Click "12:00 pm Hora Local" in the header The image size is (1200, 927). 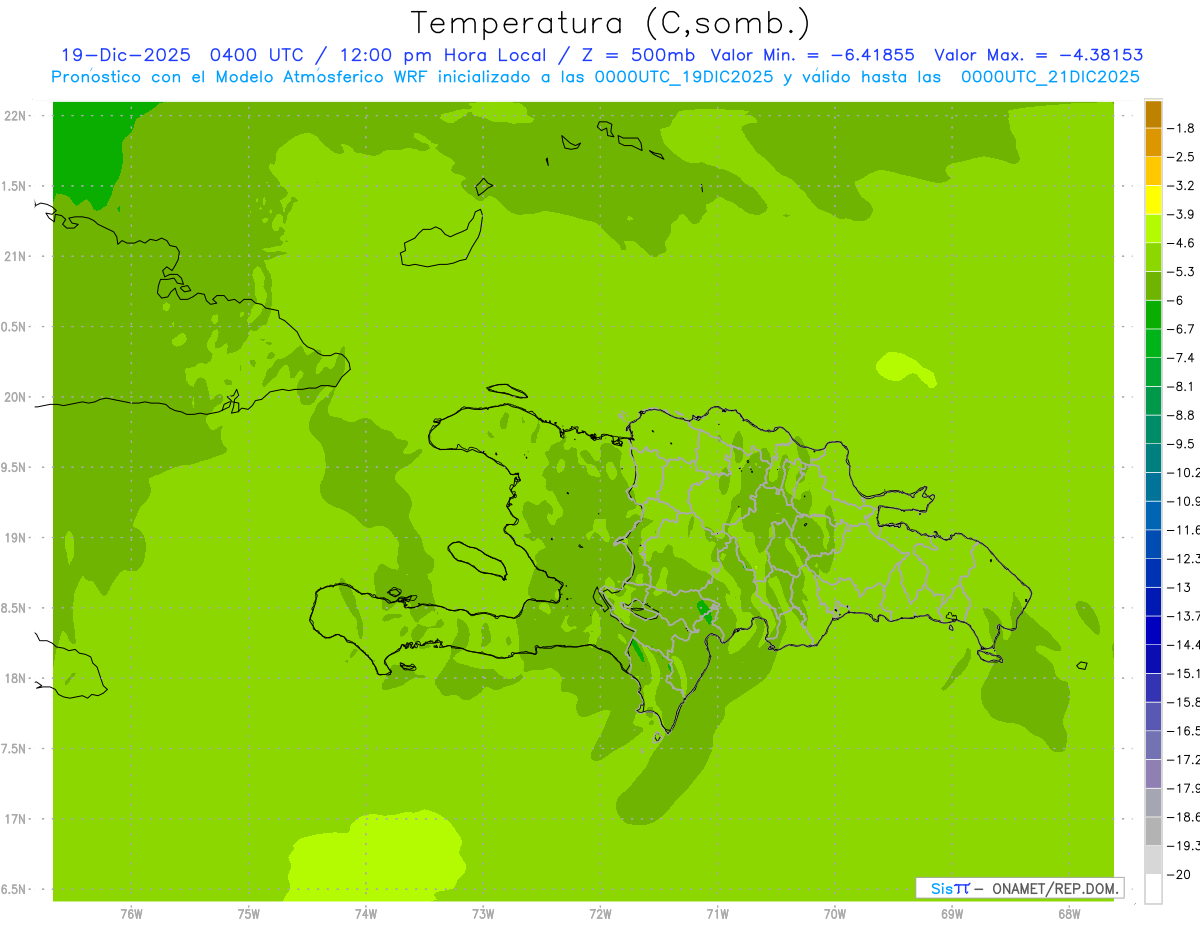443,55
